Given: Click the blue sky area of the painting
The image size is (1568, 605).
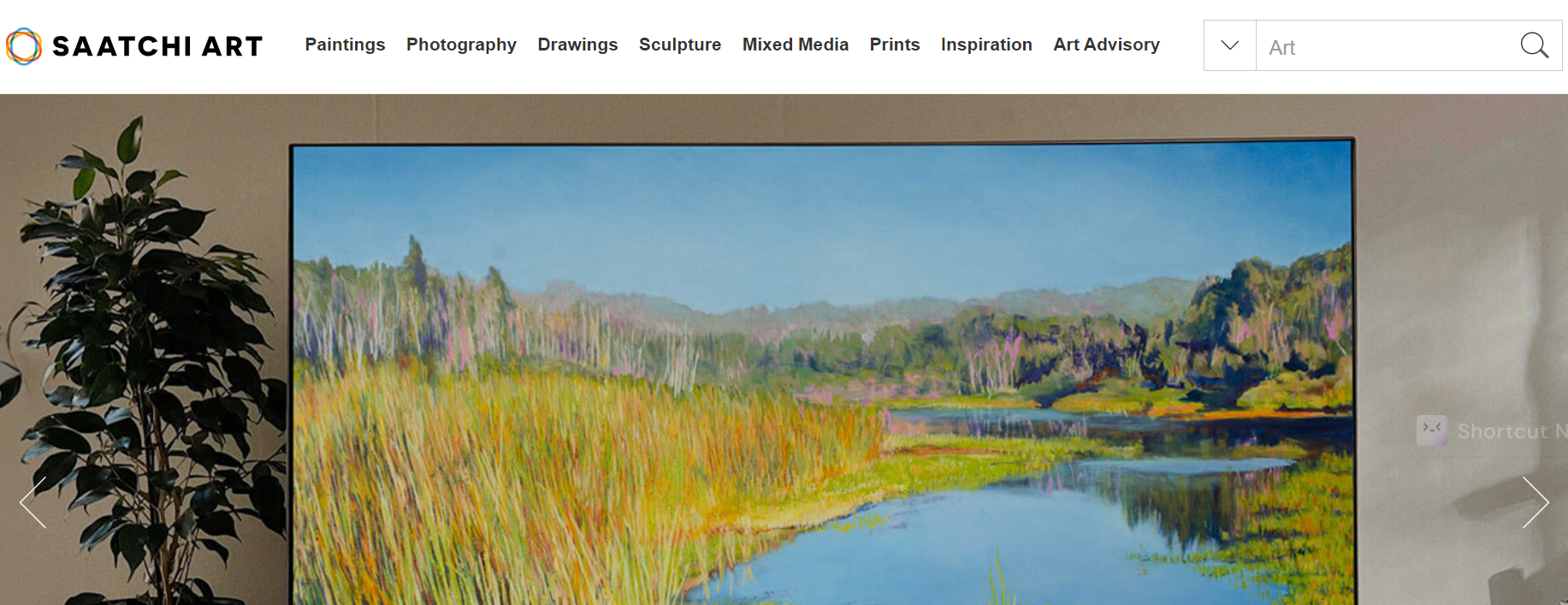Looking at the screenshot, I should pyautogui.click(x=821, y=218).
